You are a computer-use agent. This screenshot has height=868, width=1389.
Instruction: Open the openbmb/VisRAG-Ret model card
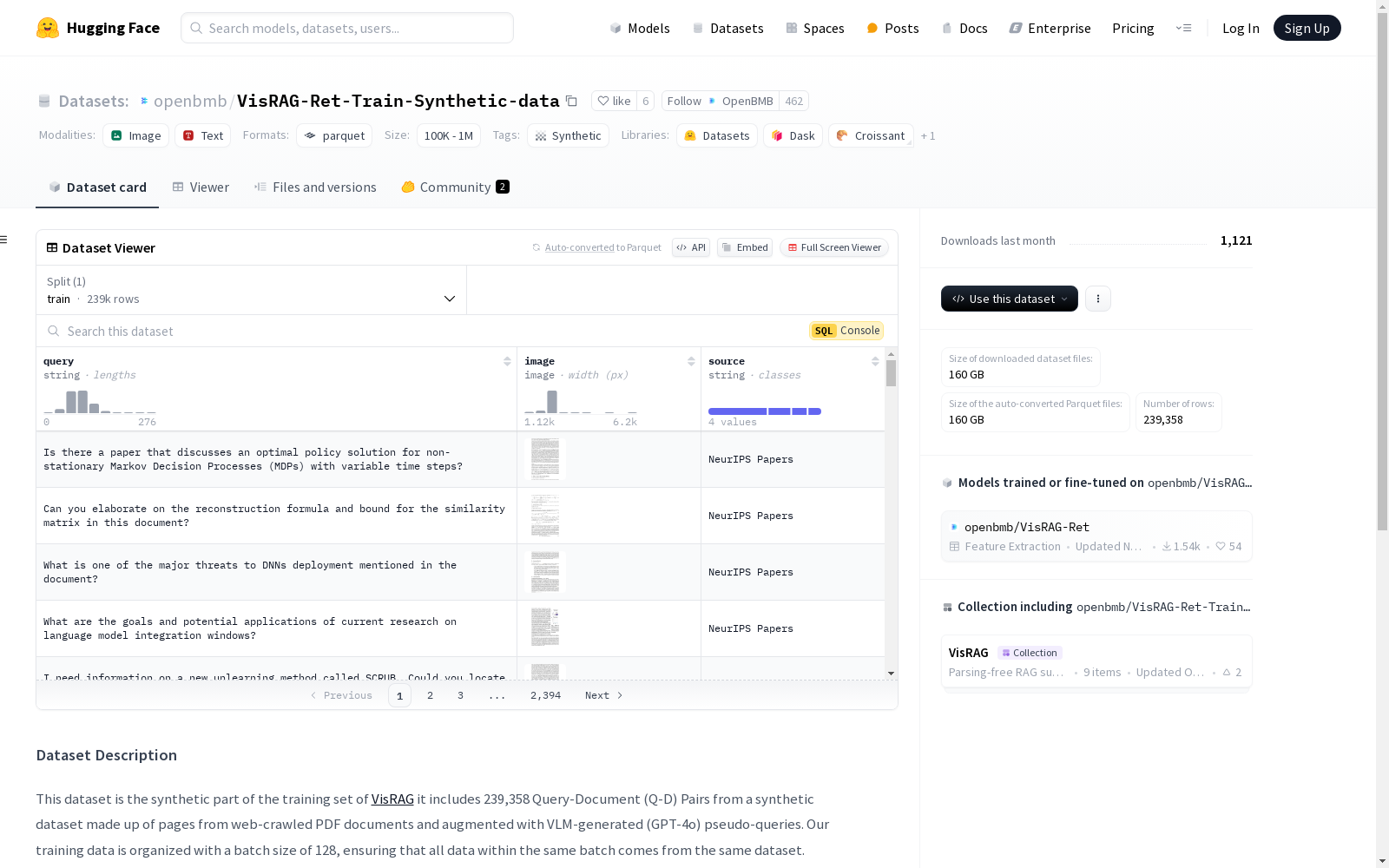coord(1096,536)
